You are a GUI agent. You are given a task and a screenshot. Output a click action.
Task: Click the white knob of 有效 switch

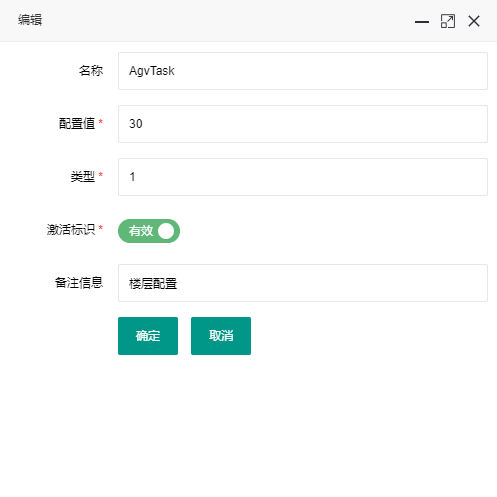pyautogui.click(x=166, y=231)
